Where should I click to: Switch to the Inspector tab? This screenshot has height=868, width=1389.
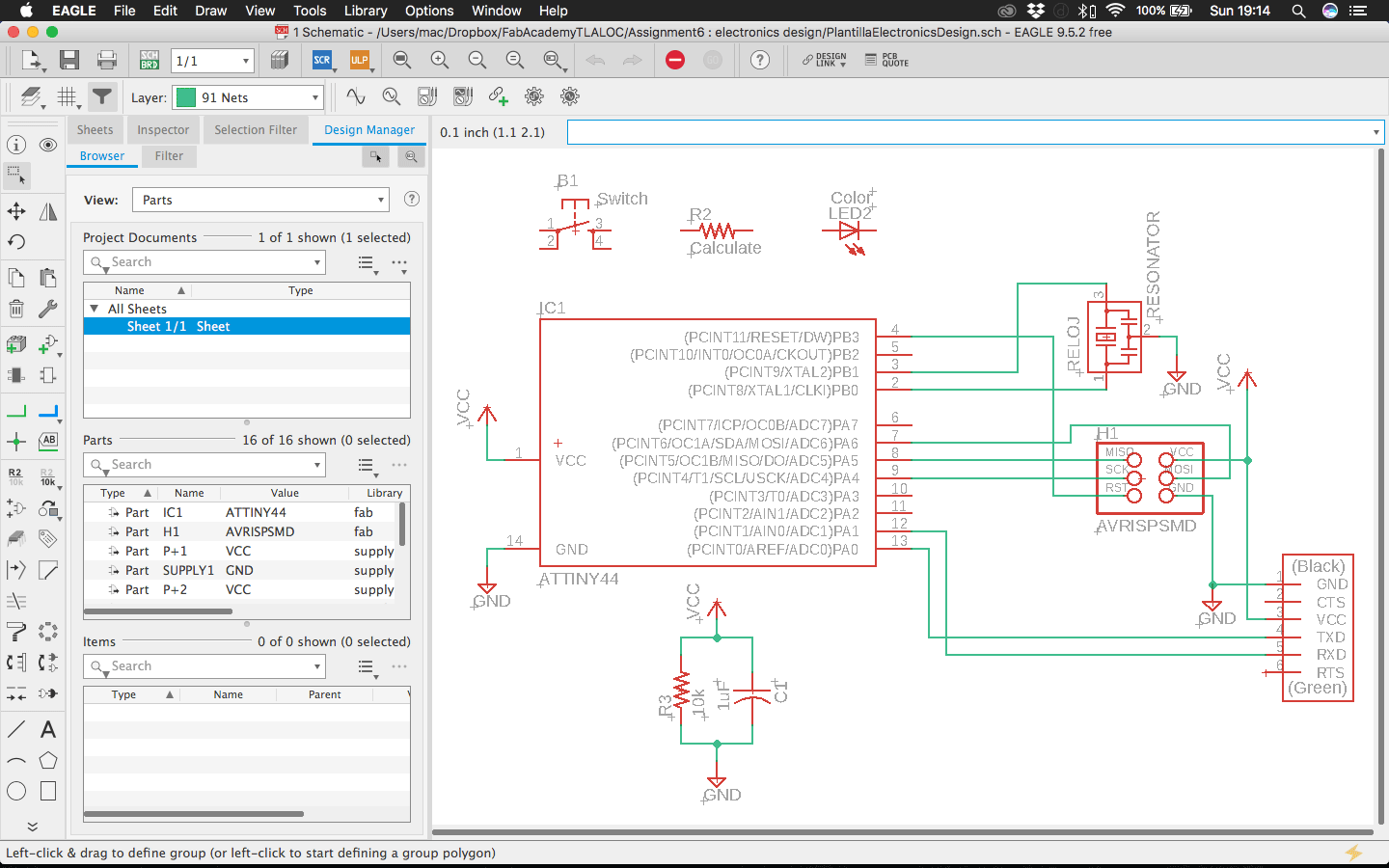[163, 130]
